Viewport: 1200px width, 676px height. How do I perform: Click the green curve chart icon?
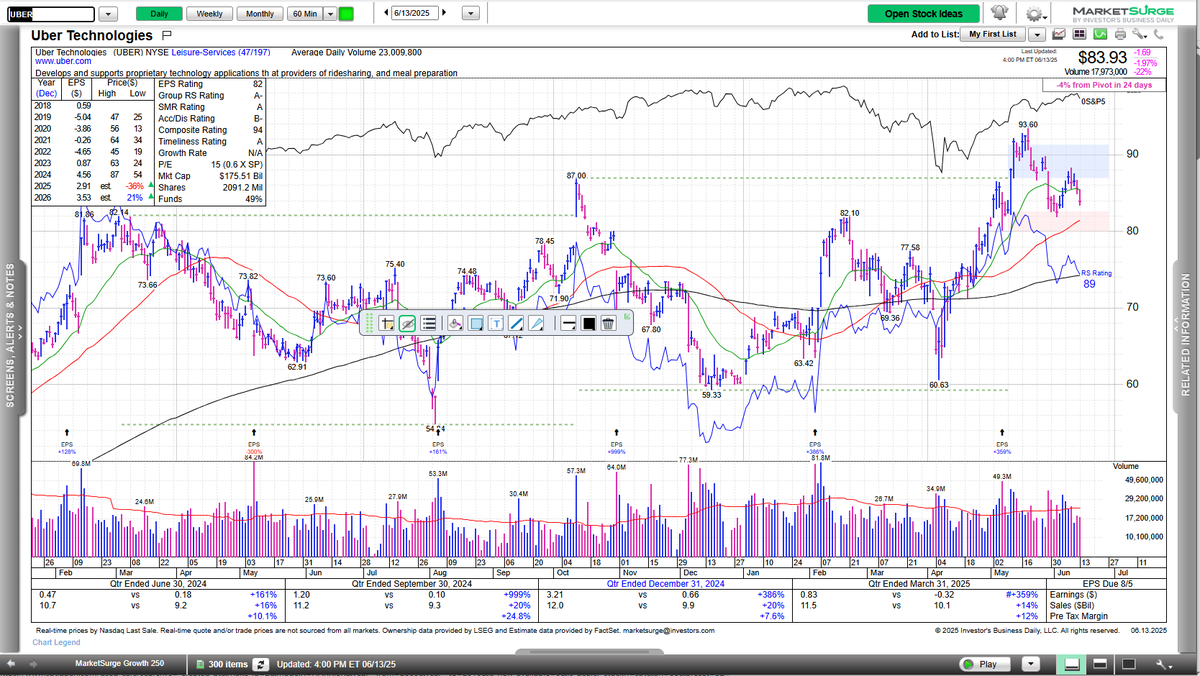pos(1100,34)
